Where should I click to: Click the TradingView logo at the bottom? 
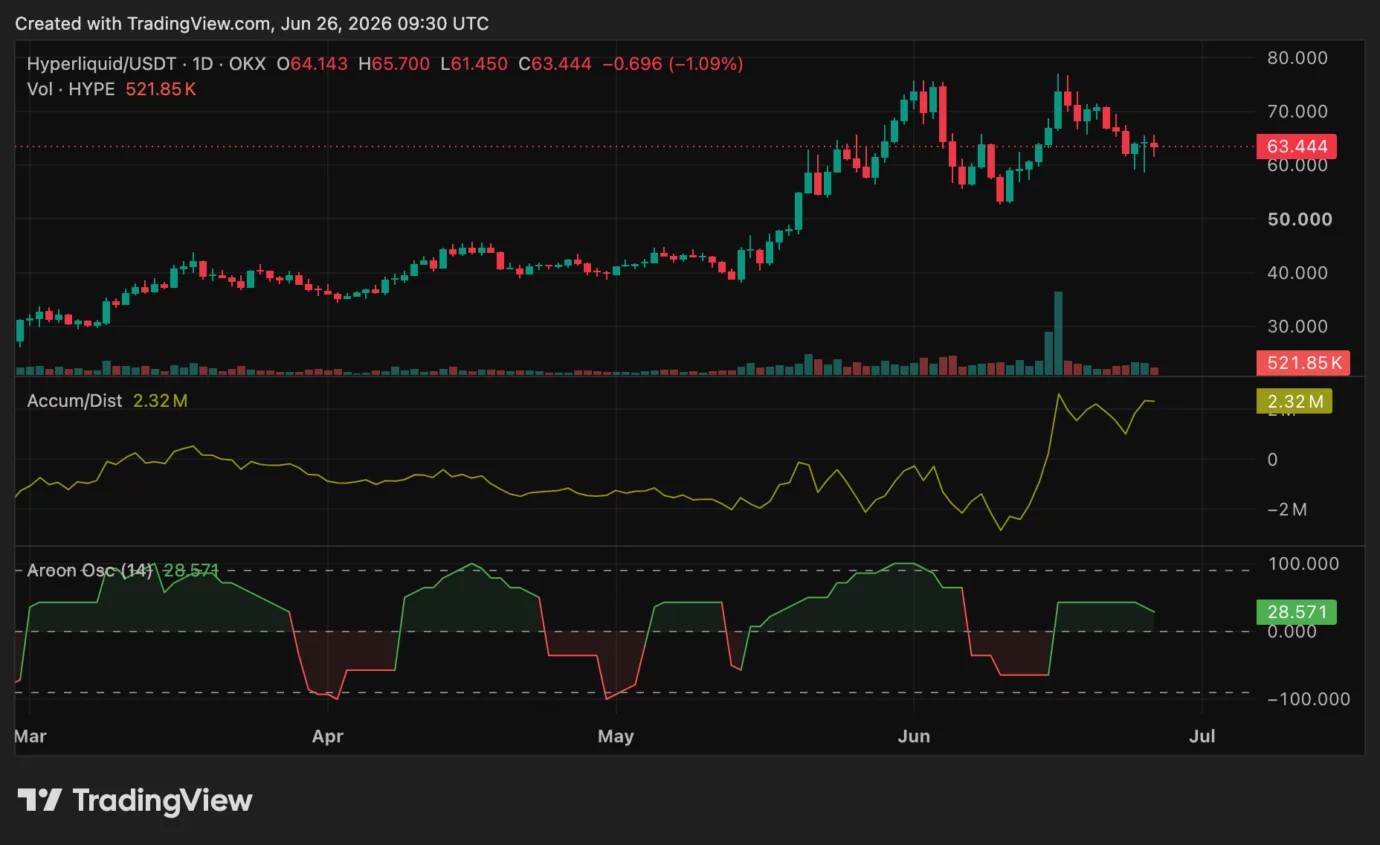click(135, 800)
